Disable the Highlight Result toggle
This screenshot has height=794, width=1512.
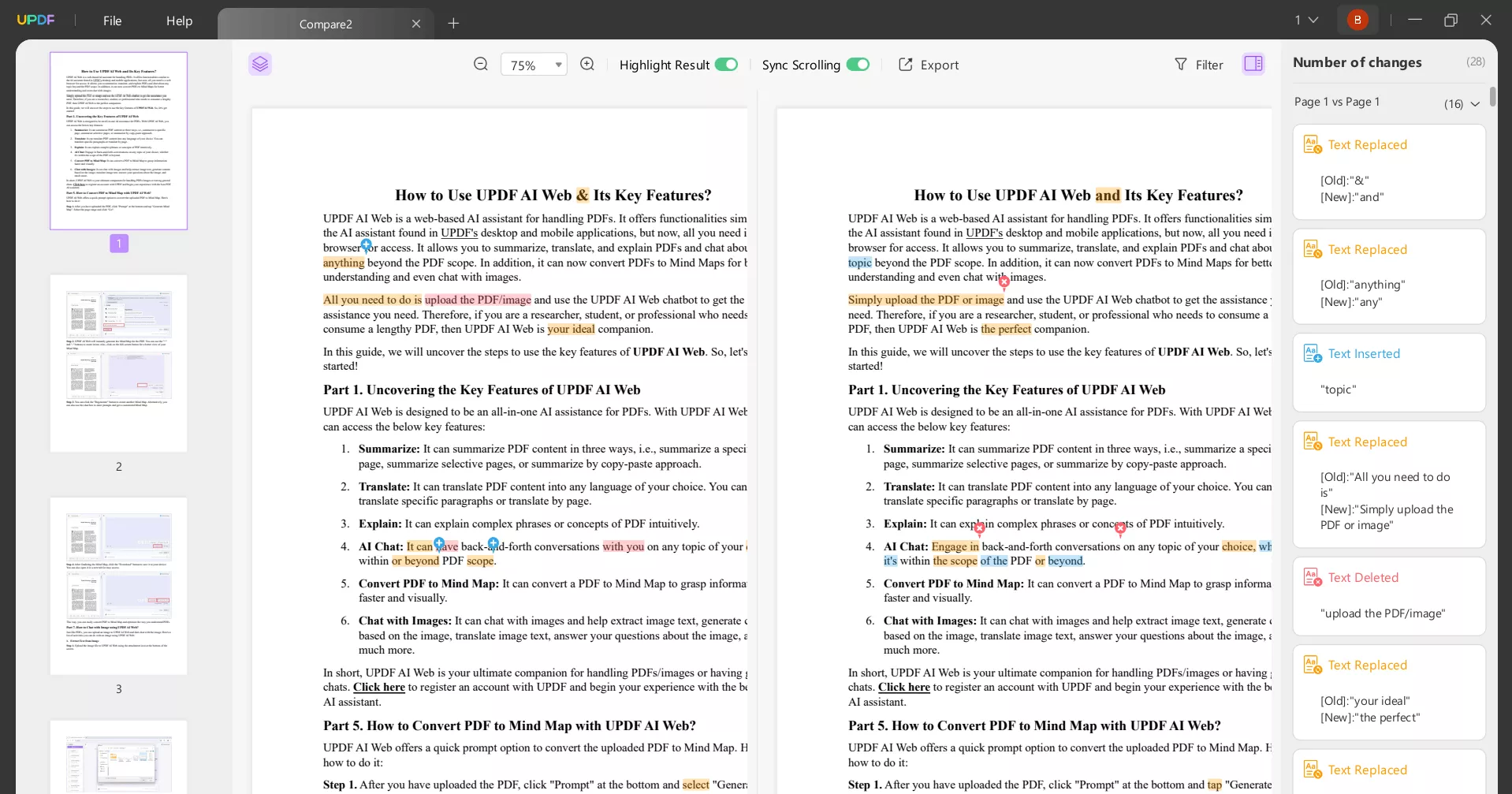pyautogui.click(x=726, y=65)
